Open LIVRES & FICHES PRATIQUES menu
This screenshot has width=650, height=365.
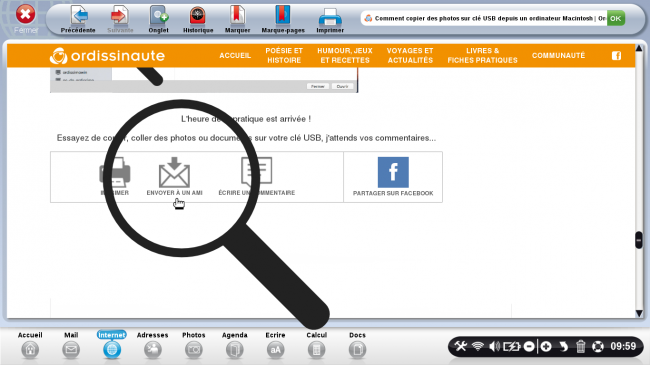click(483, 56)
